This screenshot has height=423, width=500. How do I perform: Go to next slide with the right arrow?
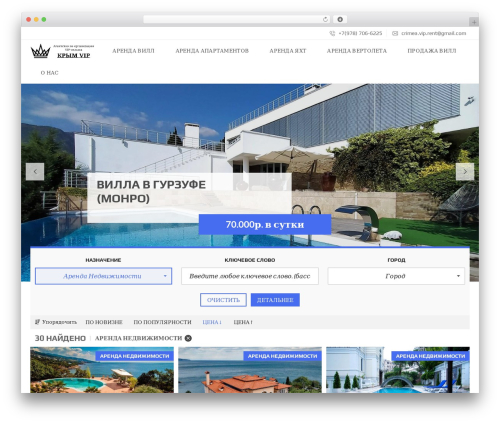click(465, 172)
